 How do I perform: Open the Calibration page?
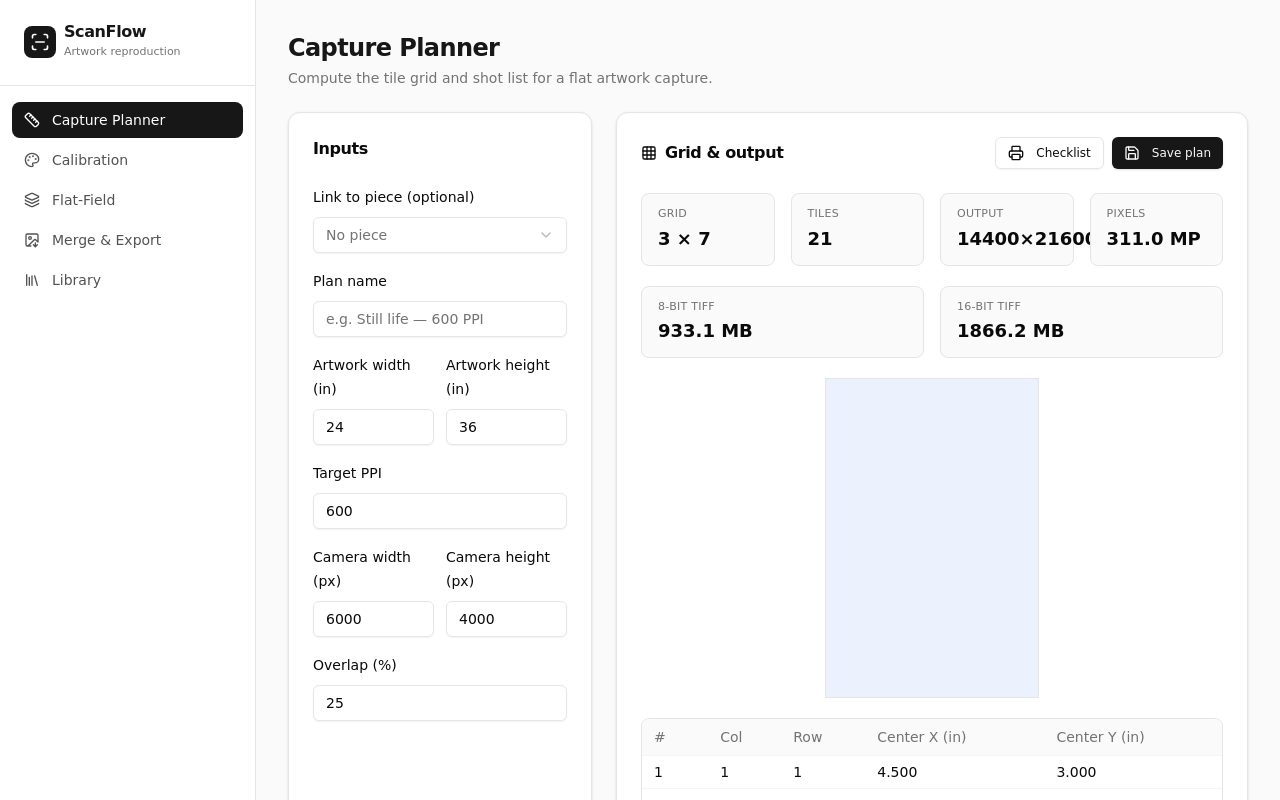pos(127,160)
